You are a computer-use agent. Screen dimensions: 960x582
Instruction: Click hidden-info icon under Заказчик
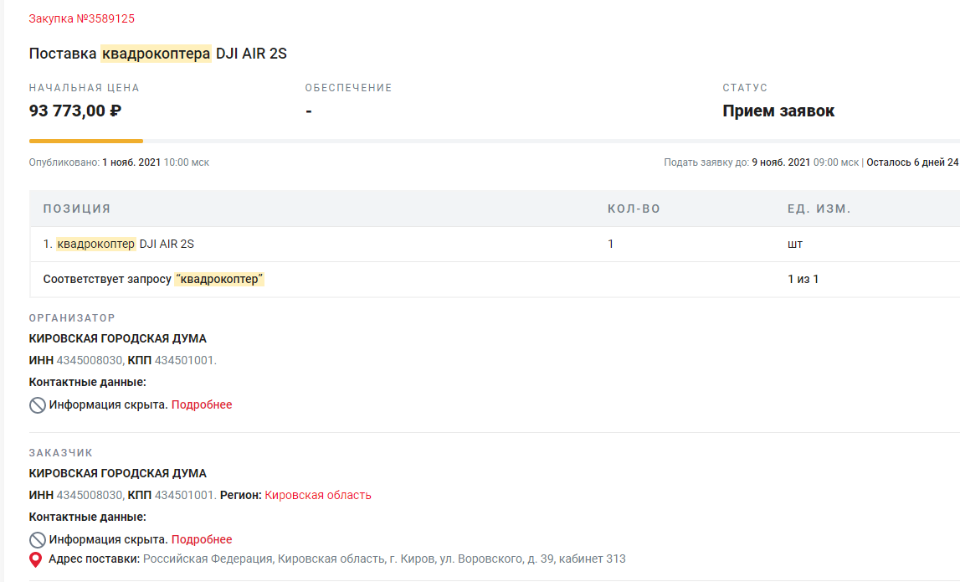point(37,540)
